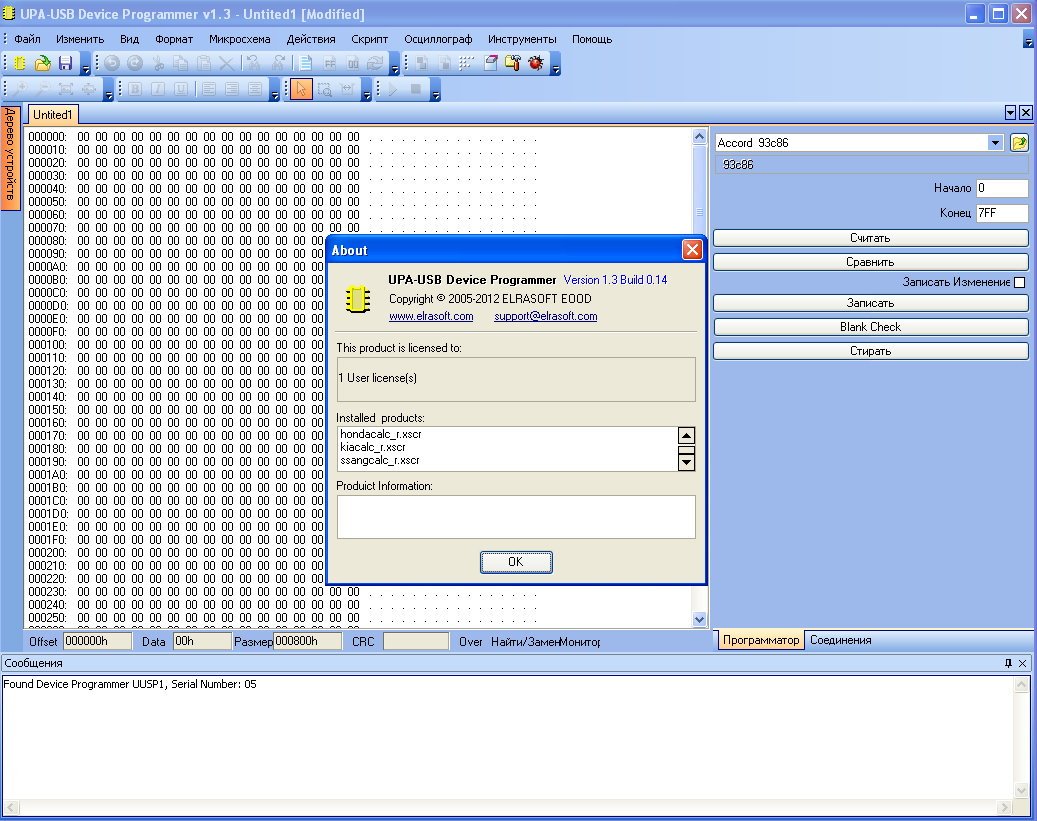Viewport: 1037px width, 821px height.
Task: Close the About dialog with X
Action: pos(692,250)
